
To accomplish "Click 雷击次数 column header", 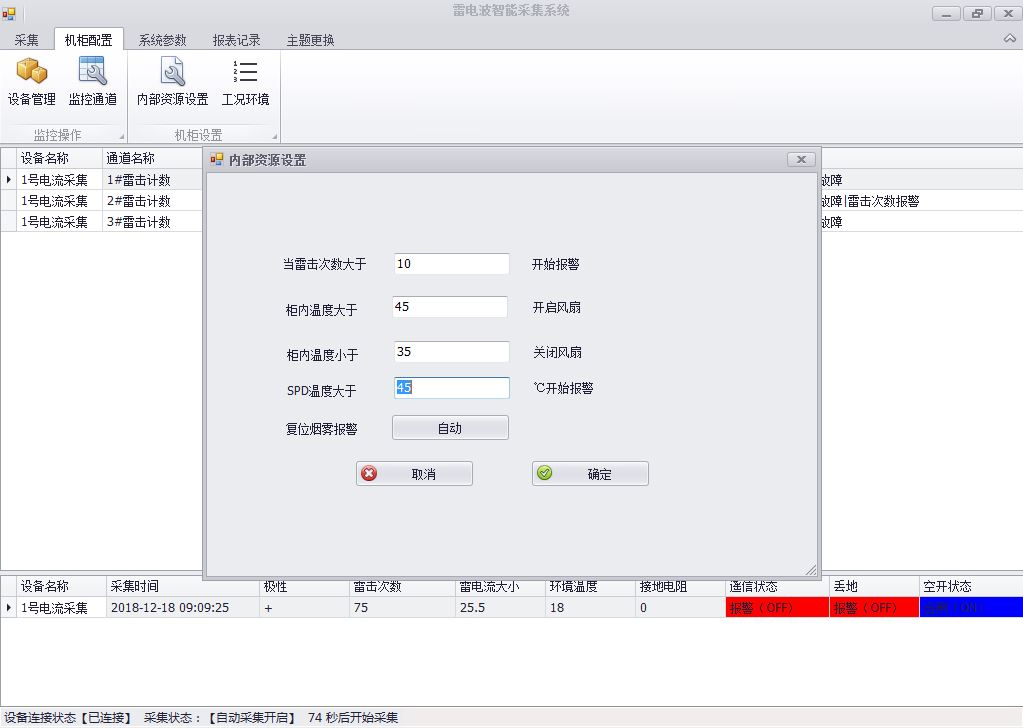I will tap(402, 586).
